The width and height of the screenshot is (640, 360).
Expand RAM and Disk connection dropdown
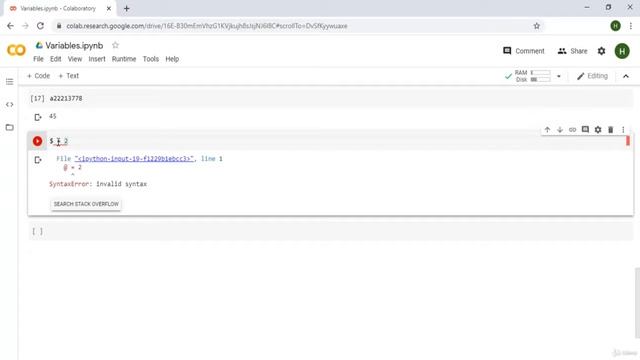[559, 76]
